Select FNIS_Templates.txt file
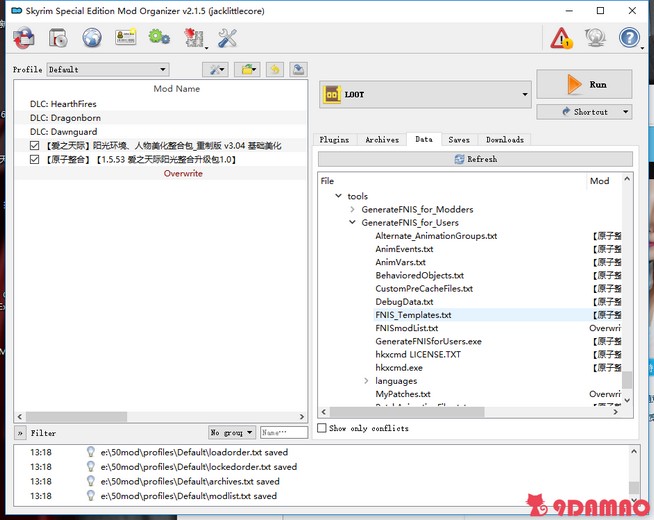The height and width of the screenshot is (520, 654). 413,315
